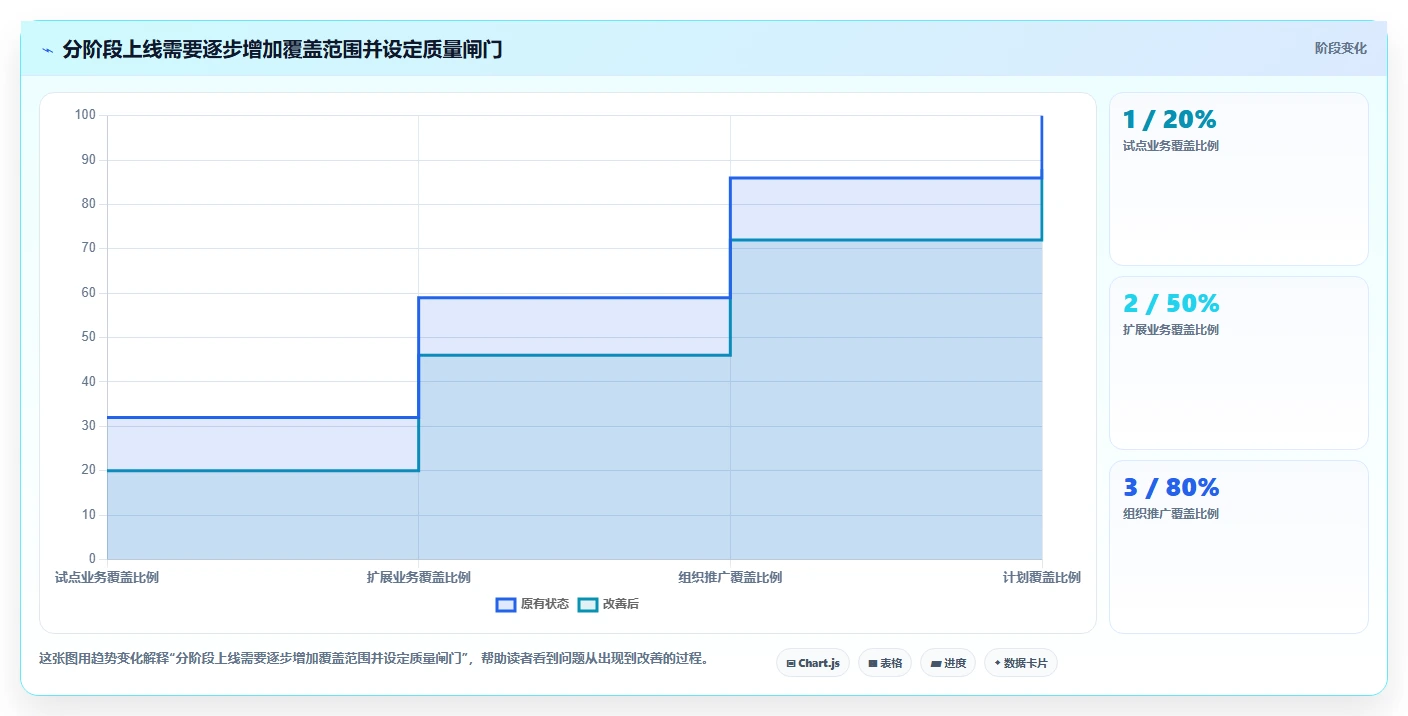Click the chart title heading text
The width and height of the screenshot is (1408, 716).
(282, 49)
